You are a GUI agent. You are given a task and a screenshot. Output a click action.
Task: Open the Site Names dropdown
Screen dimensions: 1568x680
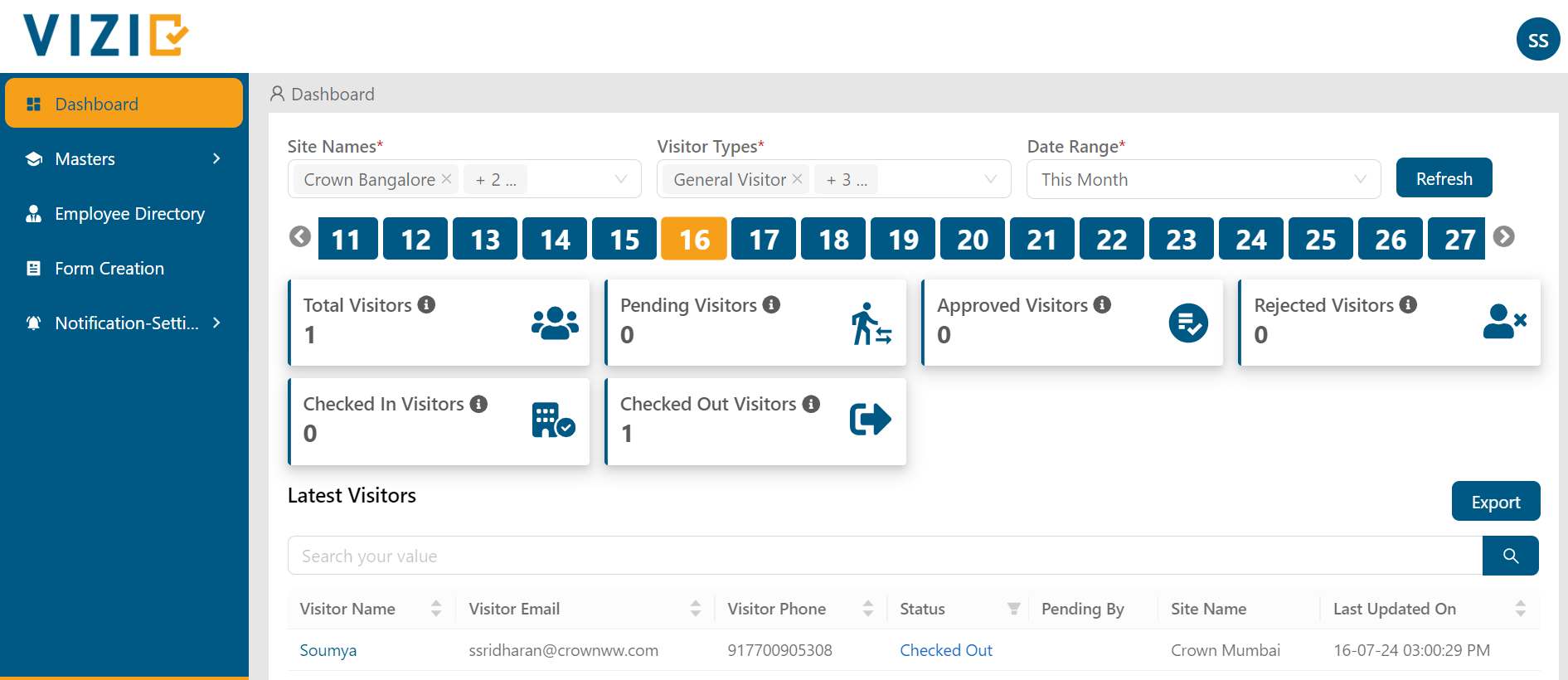coord(620,179)
